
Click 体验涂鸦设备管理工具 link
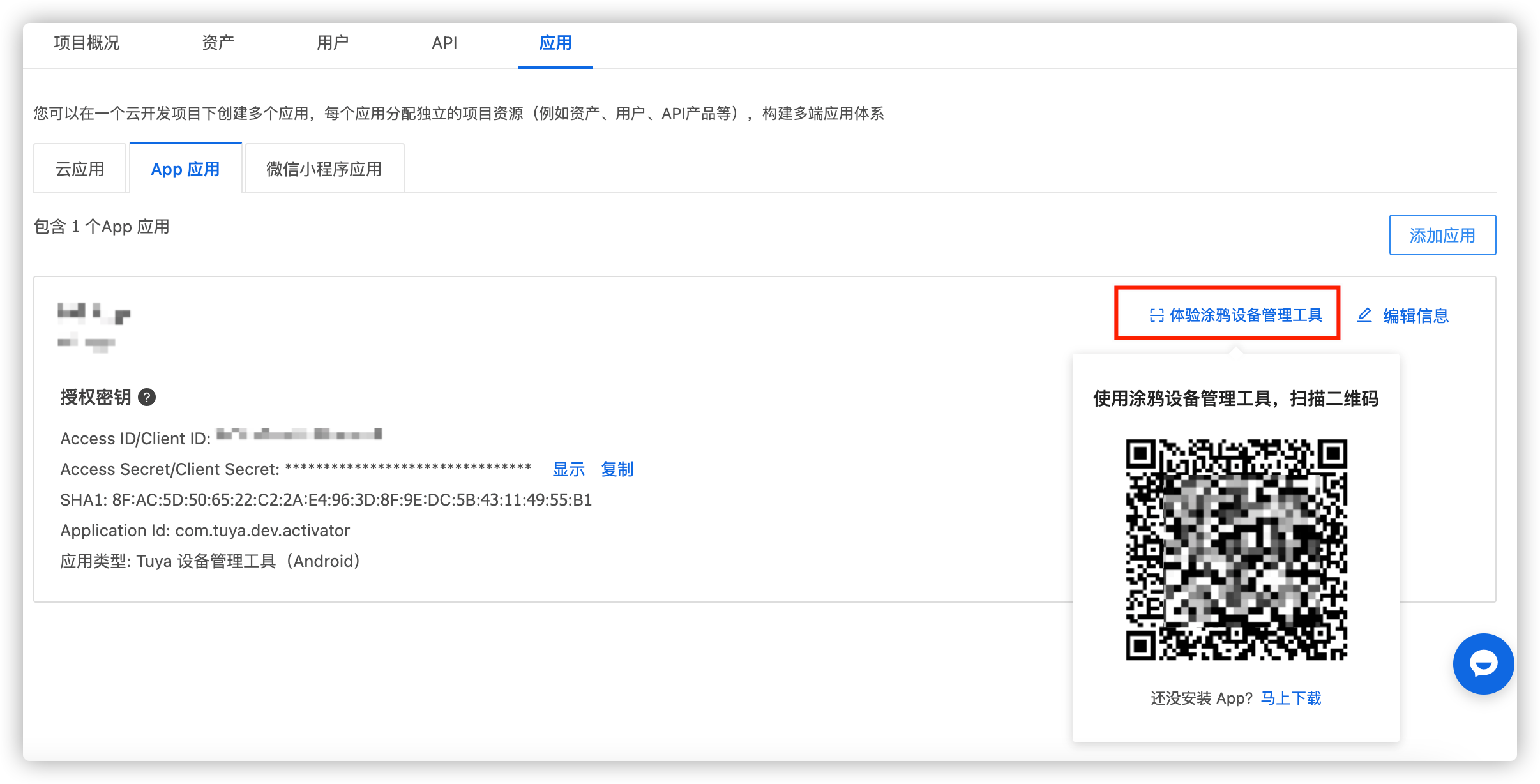1246,315
